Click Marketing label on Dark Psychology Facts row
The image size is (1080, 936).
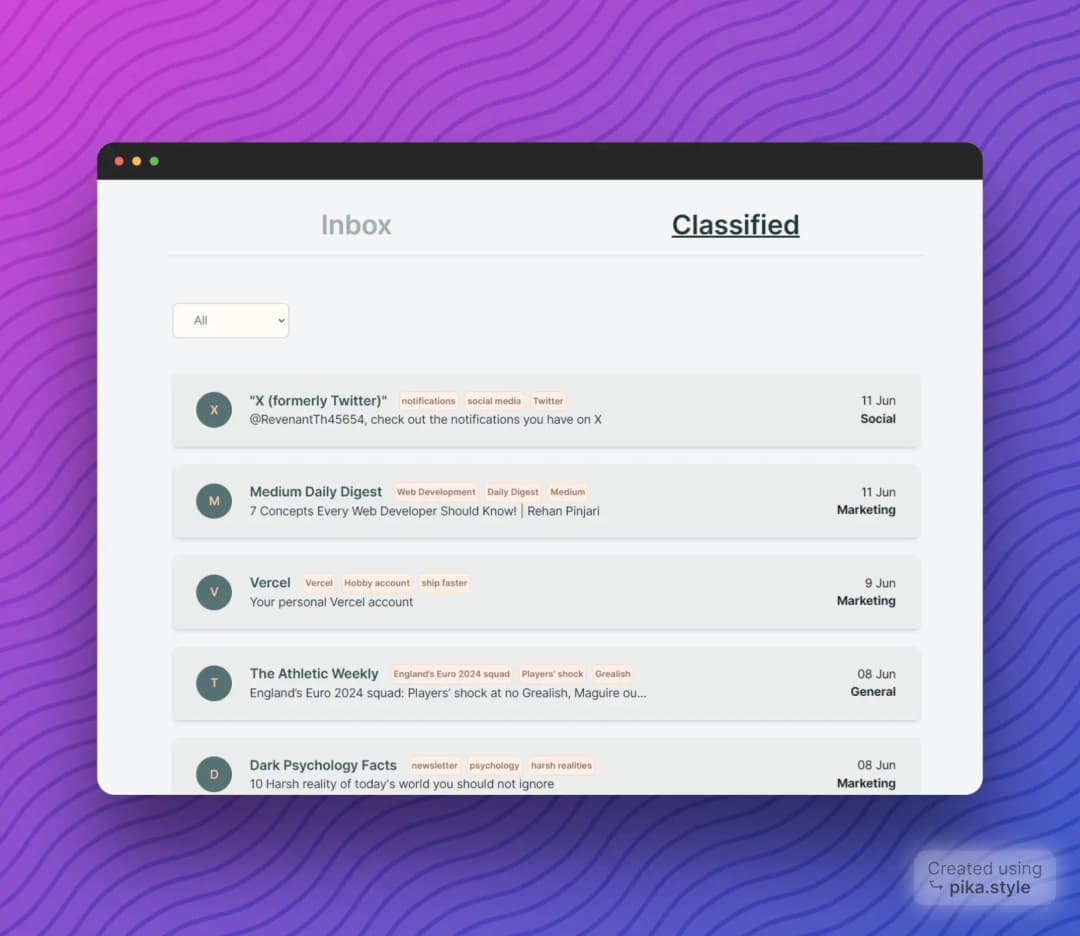(866, 783)
